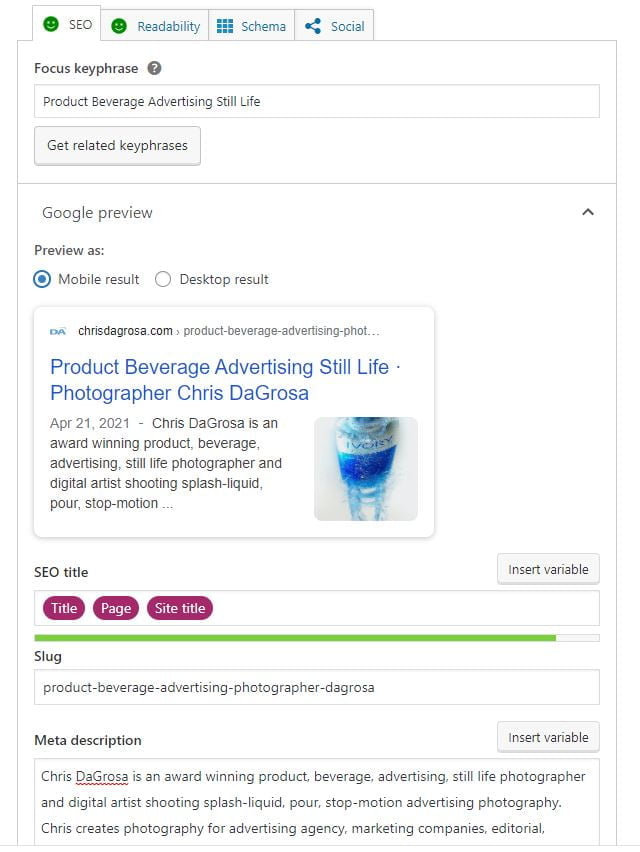
Task: Click the Focus keyphrase input field
Action: point(317,101)
